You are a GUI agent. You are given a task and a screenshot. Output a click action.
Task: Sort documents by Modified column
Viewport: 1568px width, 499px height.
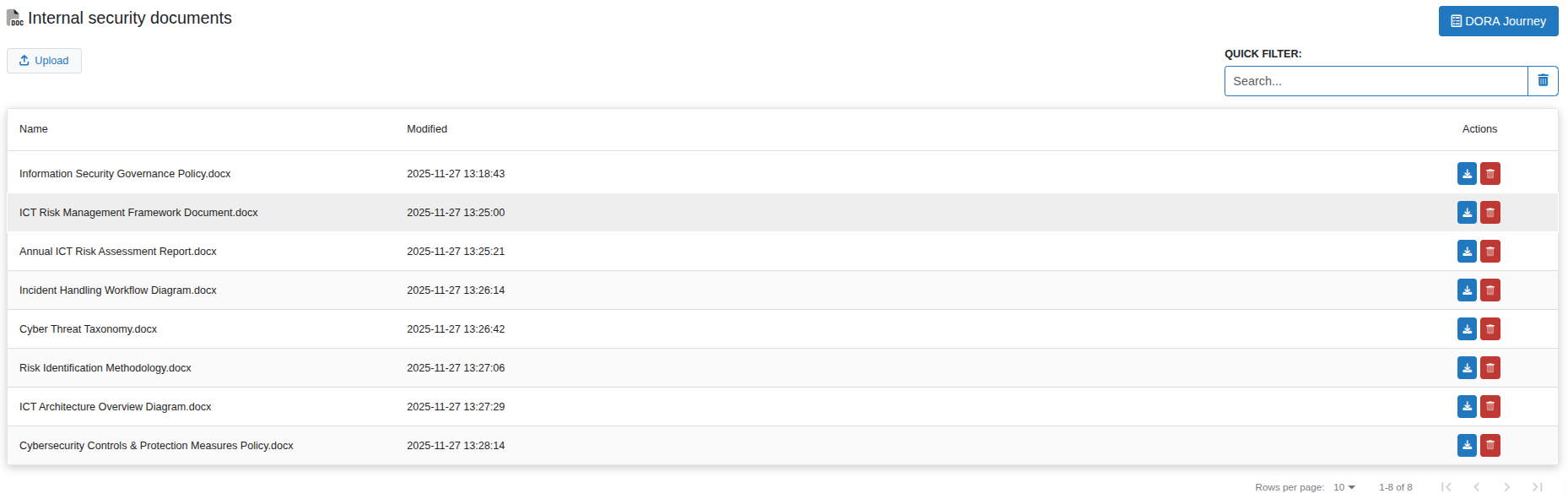(427, 129)
